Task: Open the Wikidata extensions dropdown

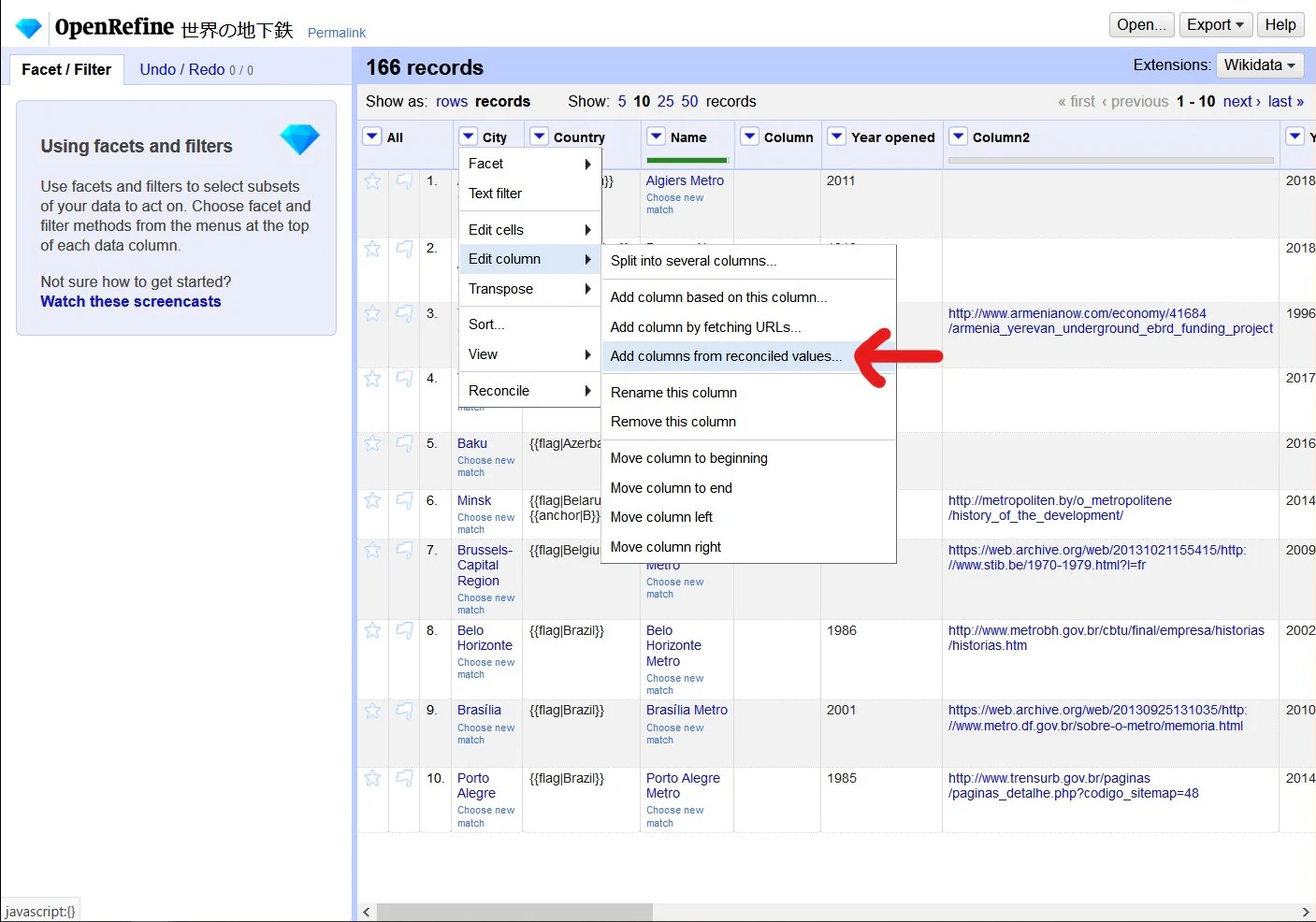Action: tap(1259, 65)
